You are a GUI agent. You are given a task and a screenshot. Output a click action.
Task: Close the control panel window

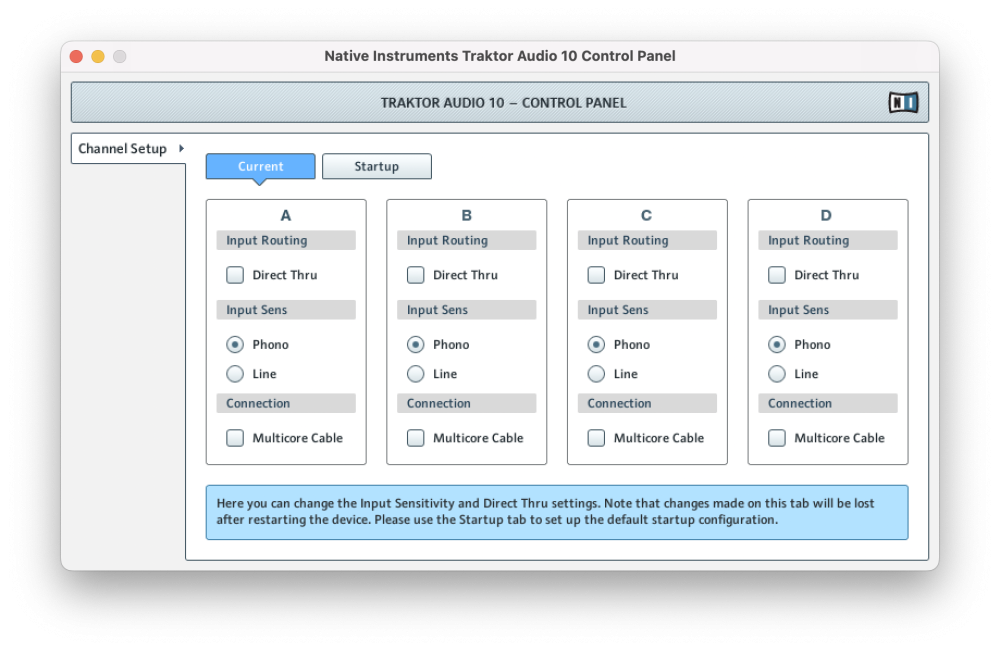click(x=77, y=56)
